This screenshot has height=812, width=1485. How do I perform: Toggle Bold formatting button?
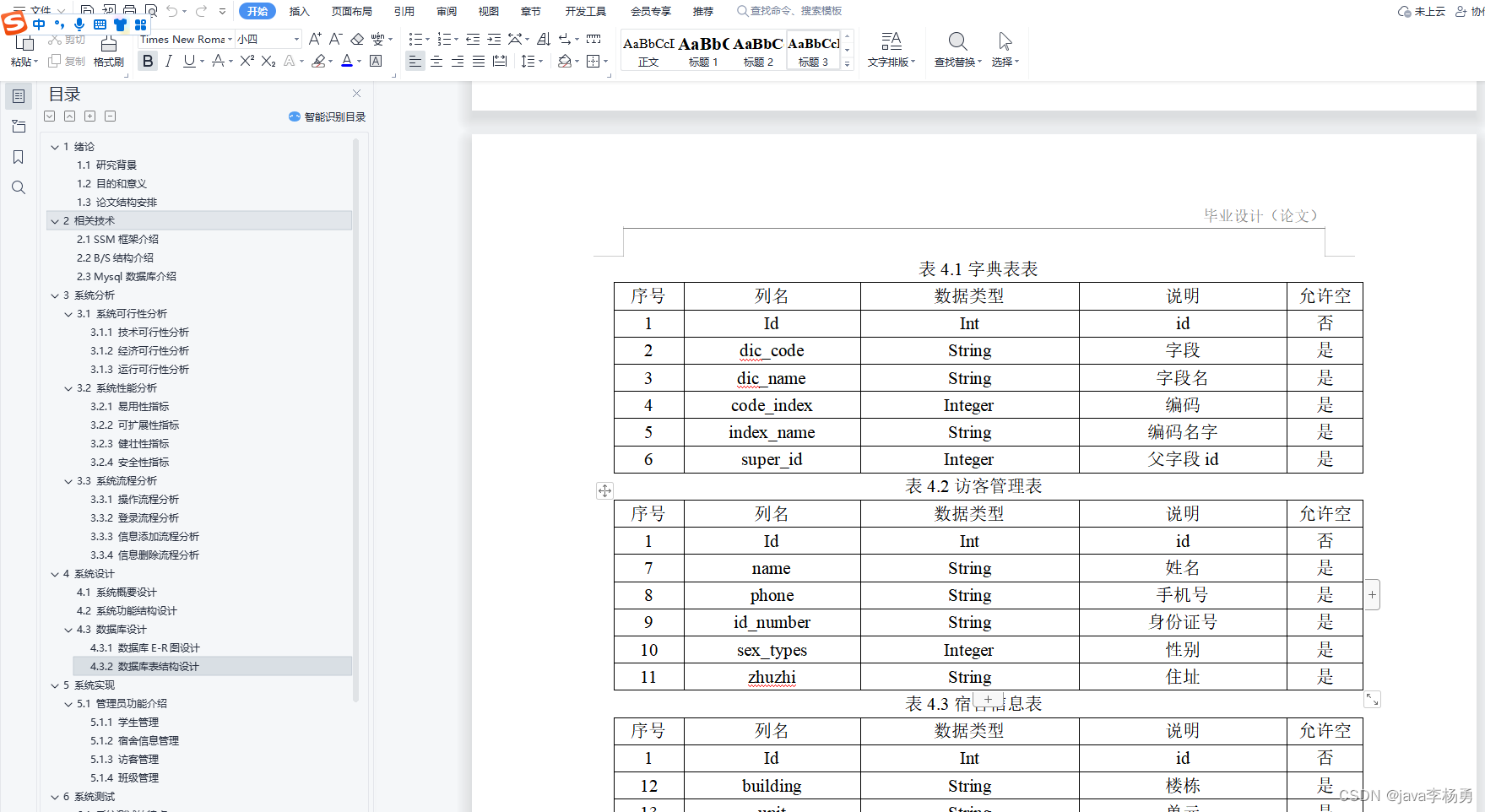coord(149,61)
